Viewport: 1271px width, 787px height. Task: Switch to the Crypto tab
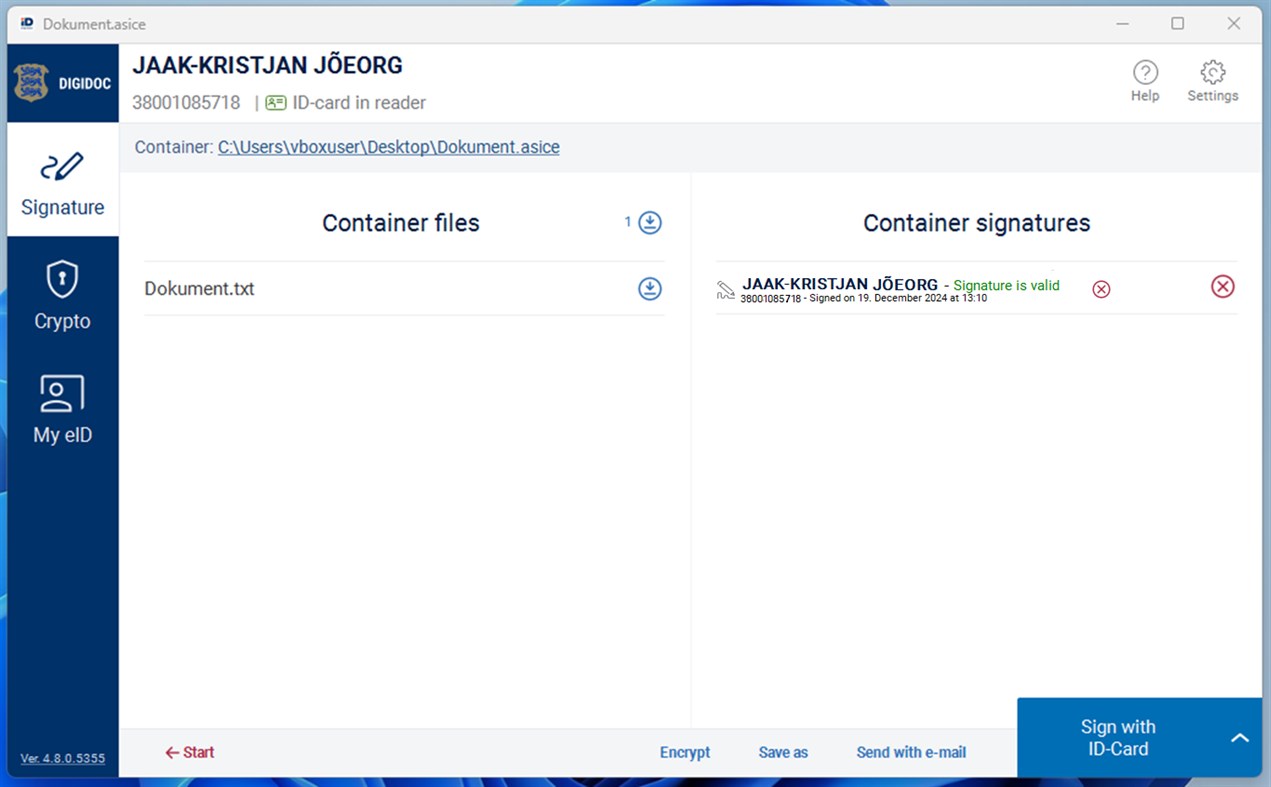(x=62, y=294)
